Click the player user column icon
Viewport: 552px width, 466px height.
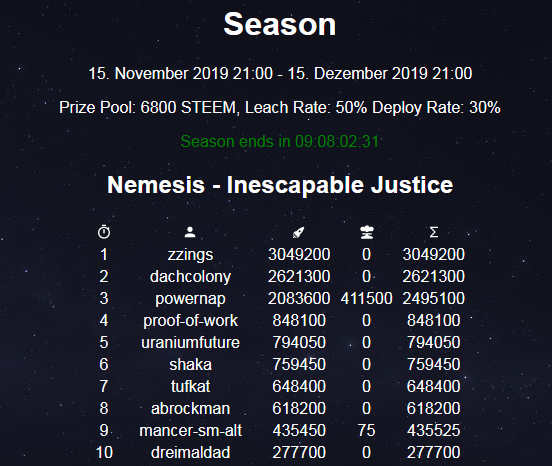point(190,232)
